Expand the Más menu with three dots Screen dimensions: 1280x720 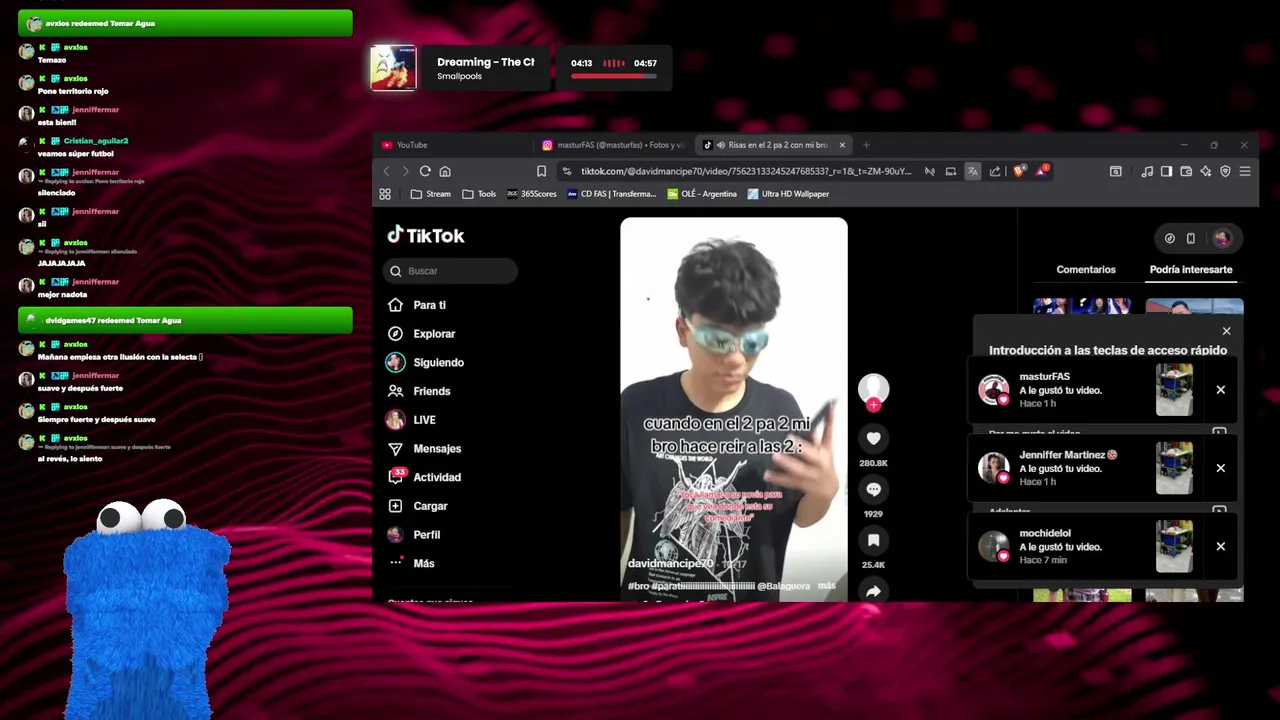pos(424,563)
